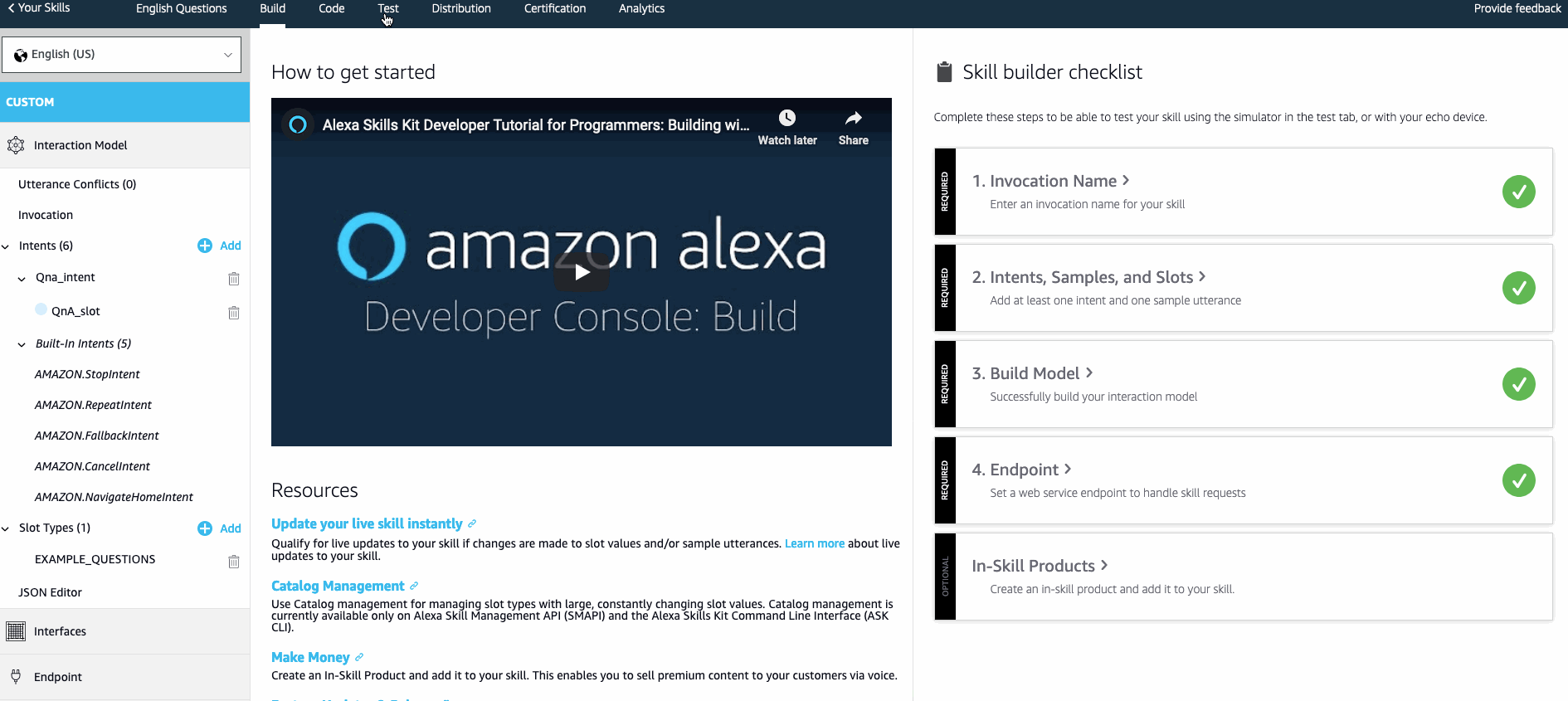This screenshot has width=1568, height=701.
Task: Switch to the Test tab
Action: pos(388,9)
